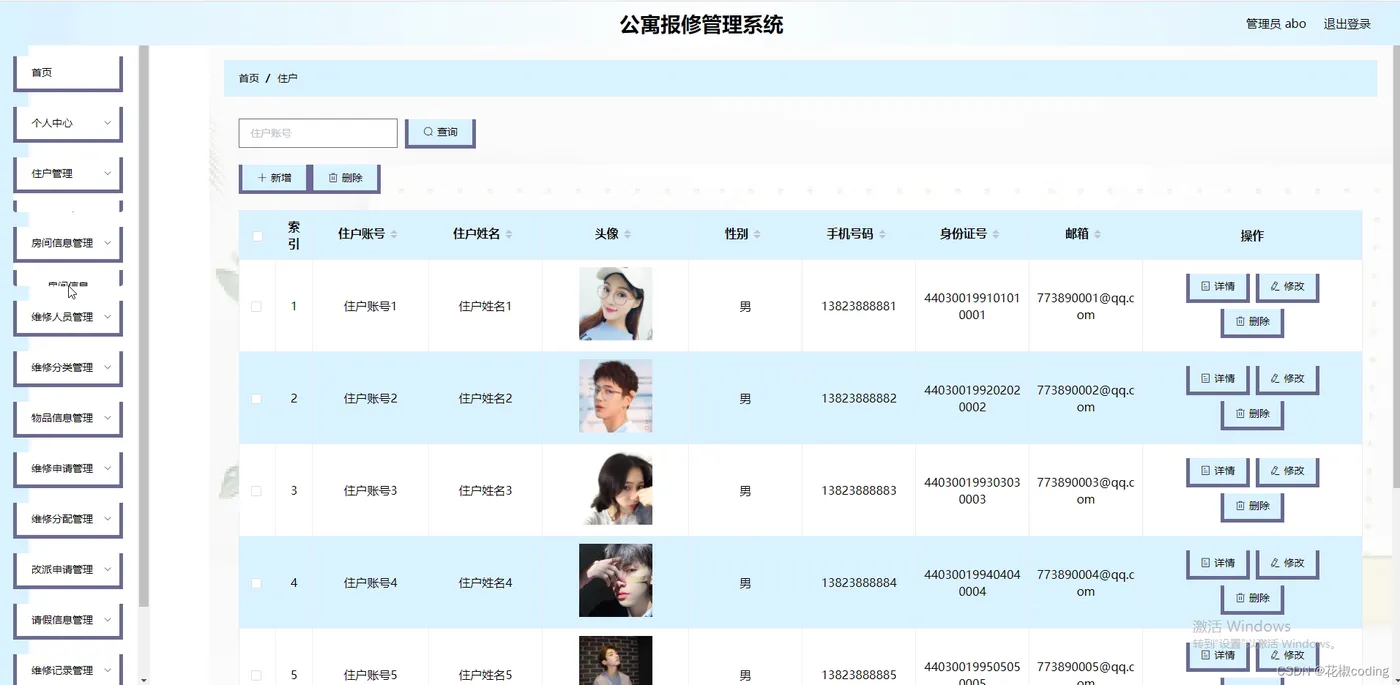The width and height of the screenshot is (1400, 685).
Task: Sort by 住户账号 column sort icon
Action: [x=394, y=234]
